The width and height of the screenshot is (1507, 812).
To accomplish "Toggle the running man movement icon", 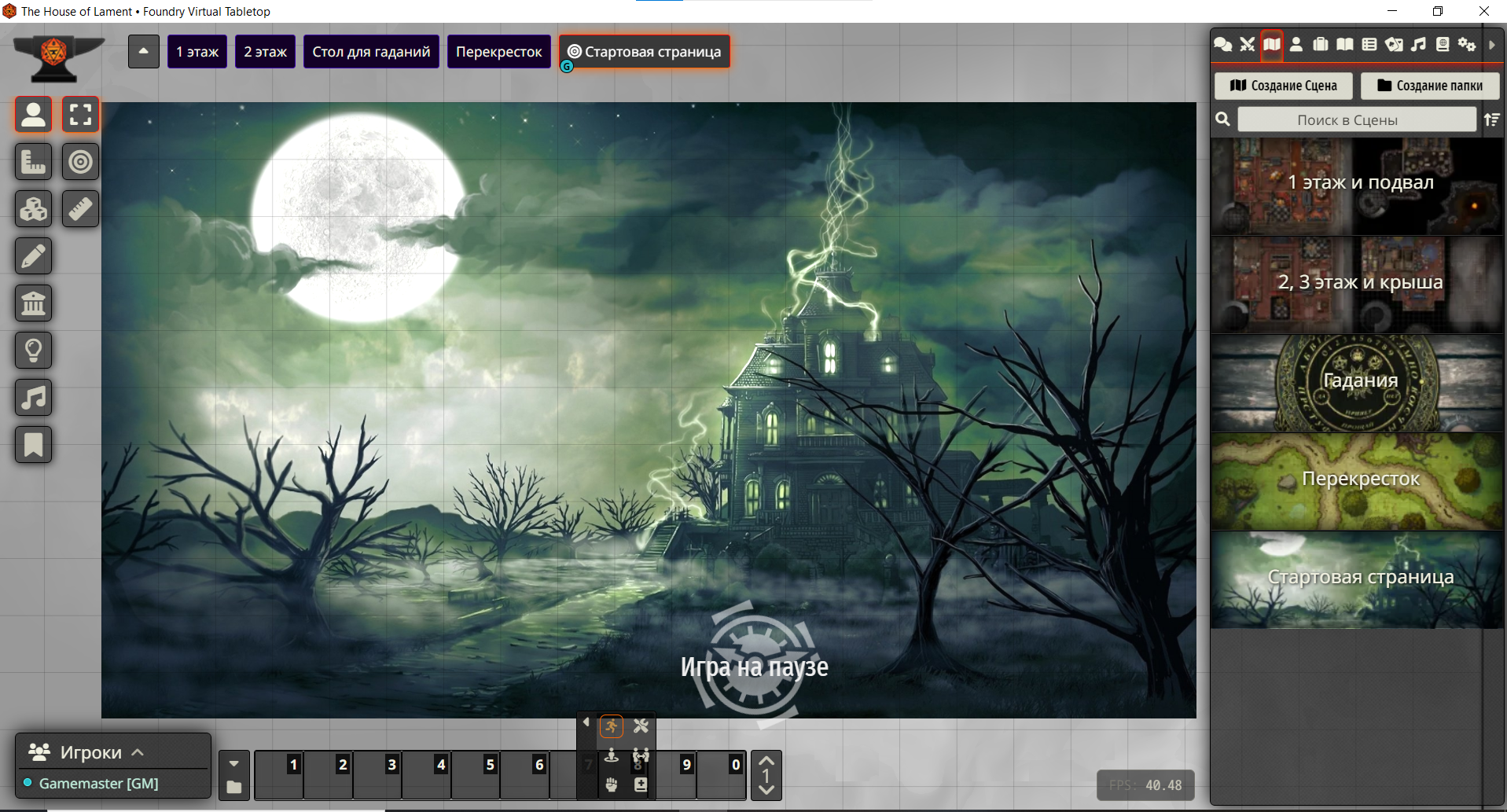I will point(612,726).
